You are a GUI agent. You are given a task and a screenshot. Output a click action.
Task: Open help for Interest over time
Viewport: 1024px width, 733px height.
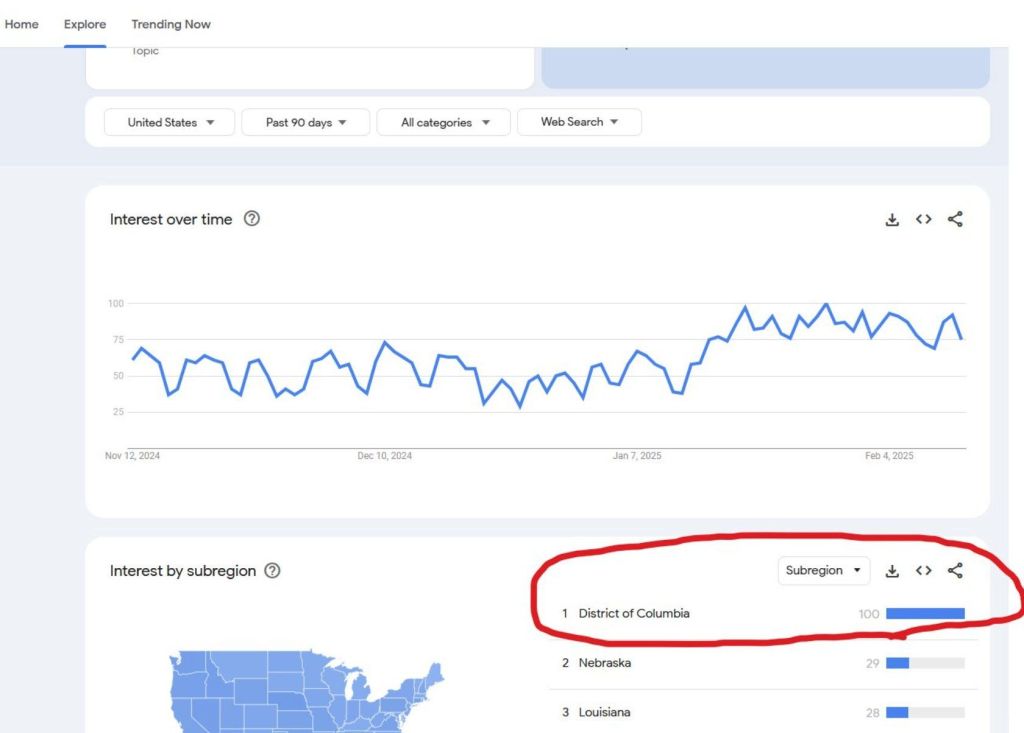252,219
